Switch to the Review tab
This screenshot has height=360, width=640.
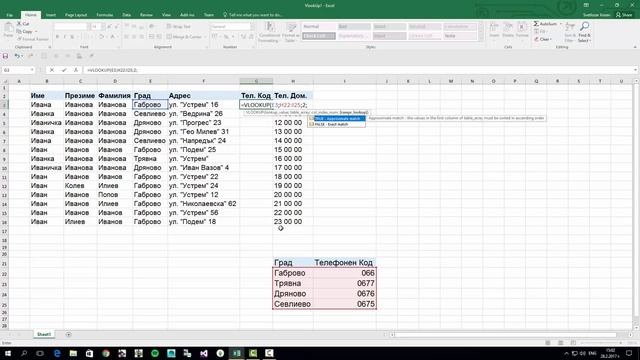coord(146,15)
